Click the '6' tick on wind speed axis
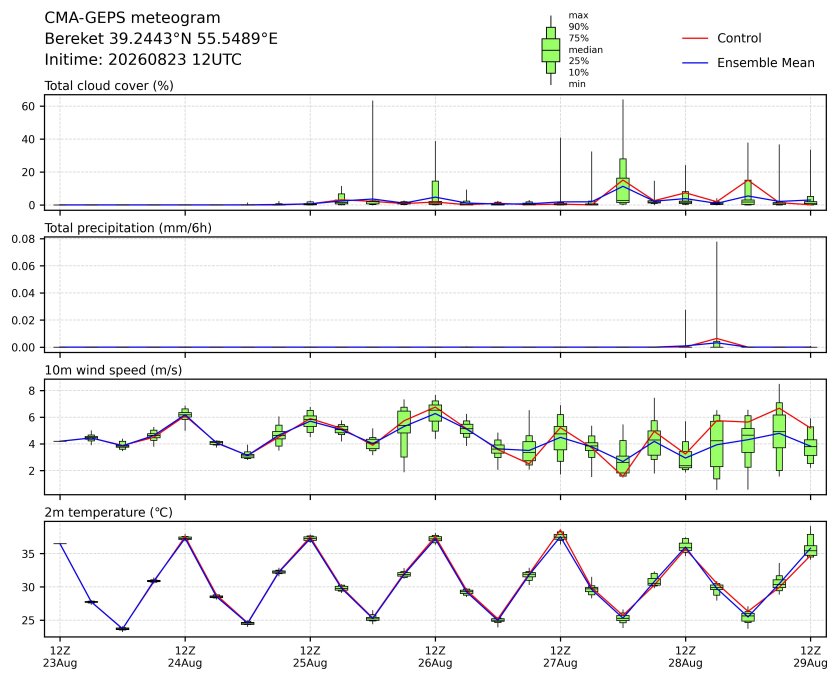839x680 pixels. coord(32,417)
